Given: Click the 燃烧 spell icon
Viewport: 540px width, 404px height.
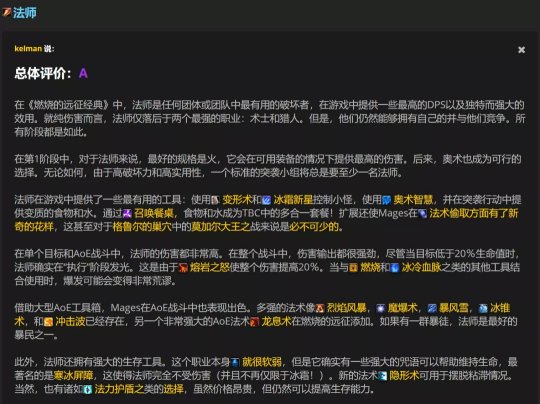Looking at the screenshot, I should (354, 268).
